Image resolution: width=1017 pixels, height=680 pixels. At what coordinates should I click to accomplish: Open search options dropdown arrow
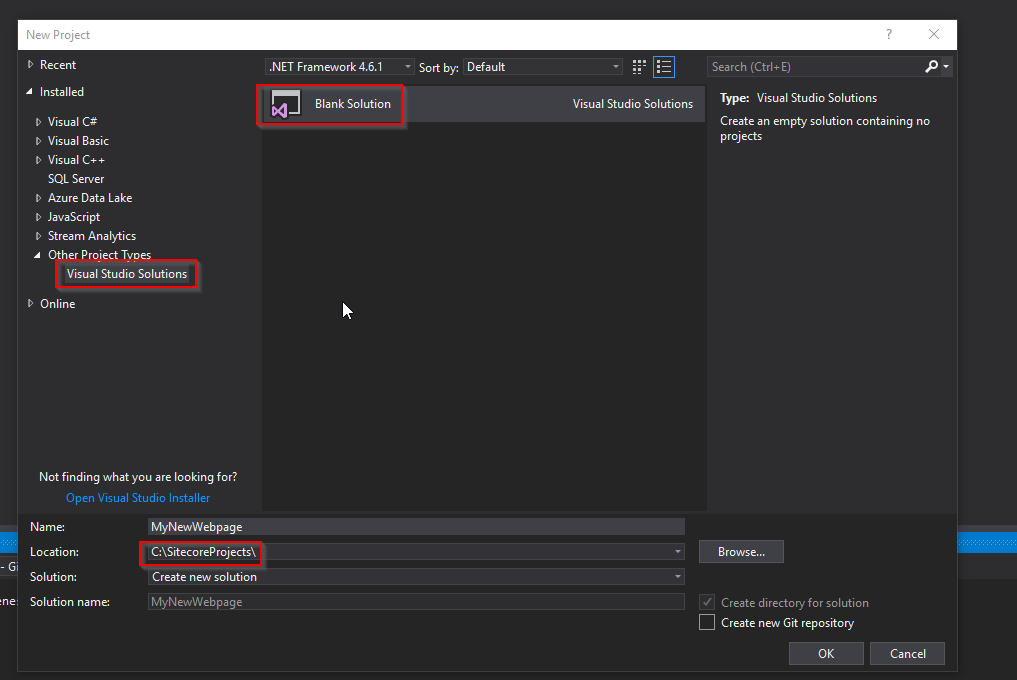point(946,66)
